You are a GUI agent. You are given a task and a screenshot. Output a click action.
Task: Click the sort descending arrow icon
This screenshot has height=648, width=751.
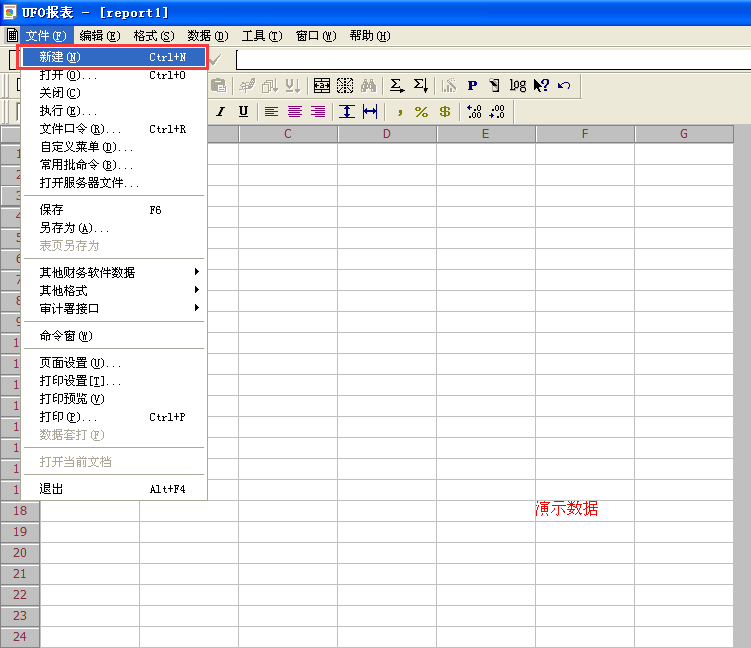(293, 86)
